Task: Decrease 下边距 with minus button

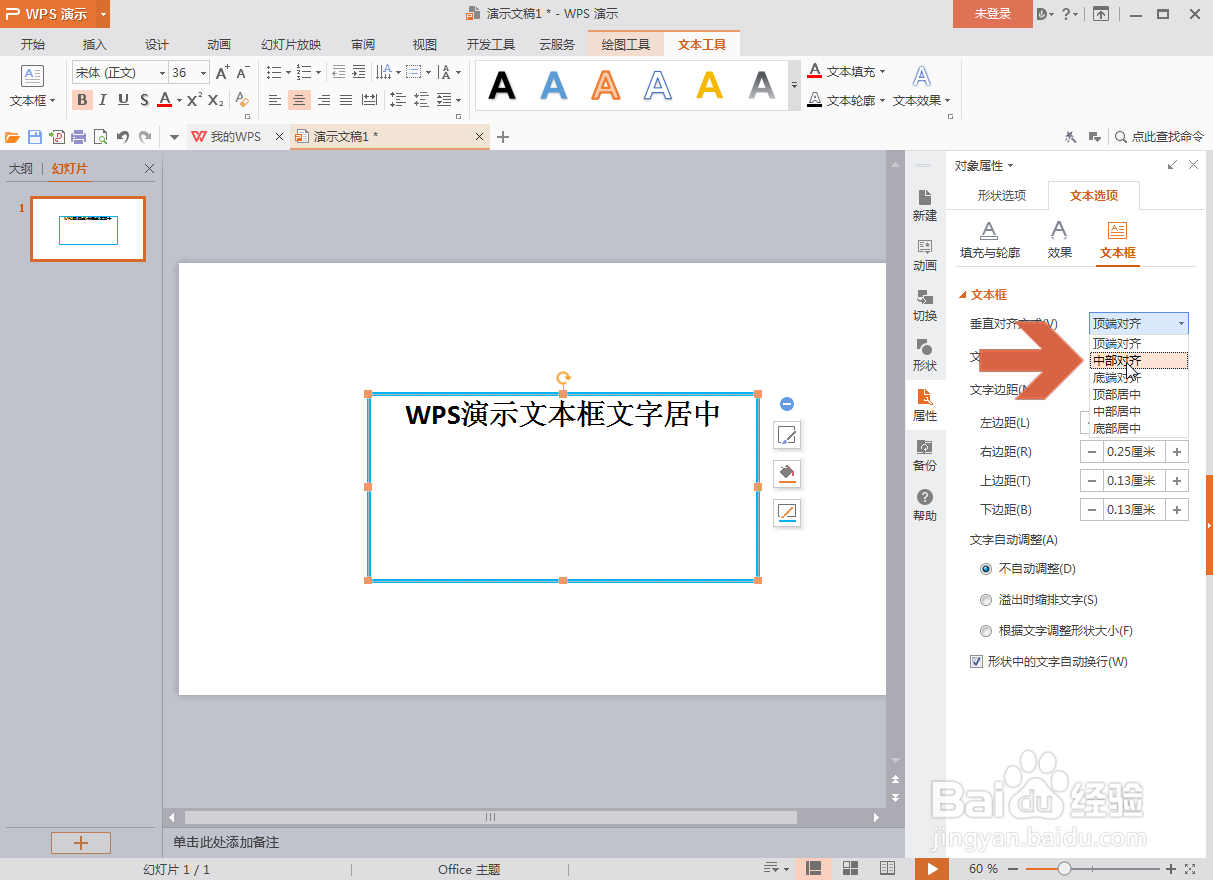Action: [x=1092, y=510]
